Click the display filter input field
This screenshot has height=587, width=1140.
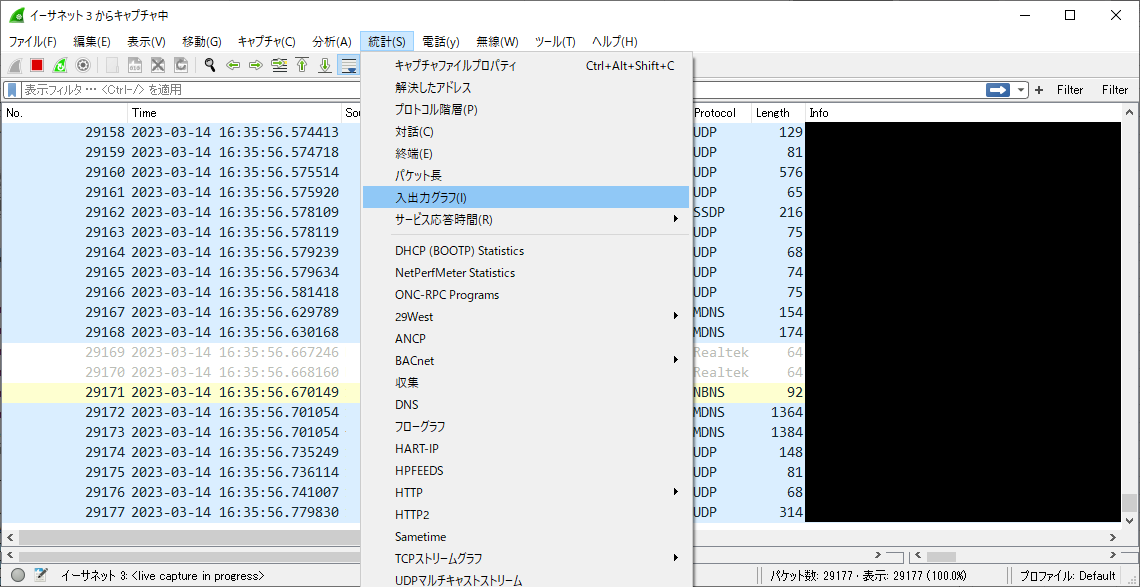[x=502, y=90]
